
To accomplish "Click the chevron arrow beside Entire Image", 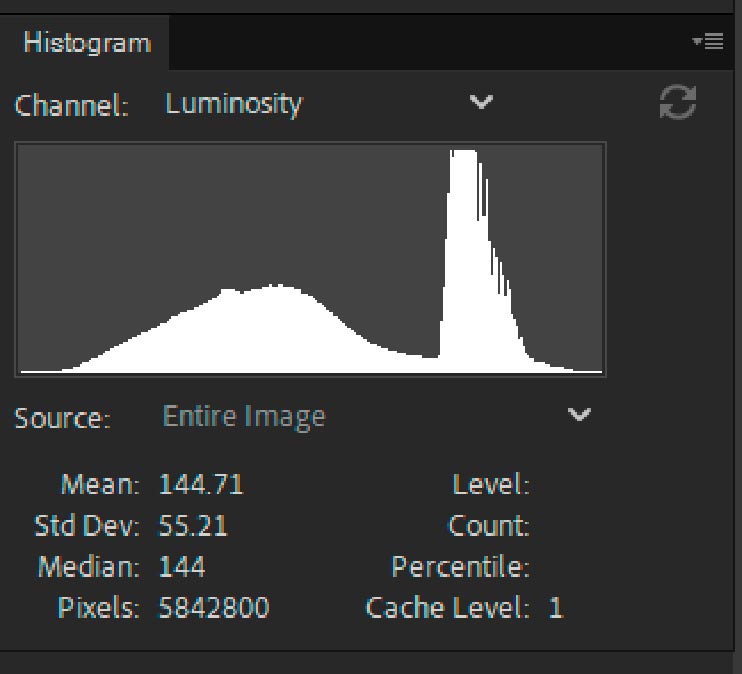I will pyautogui.click(x=580, y=415).
